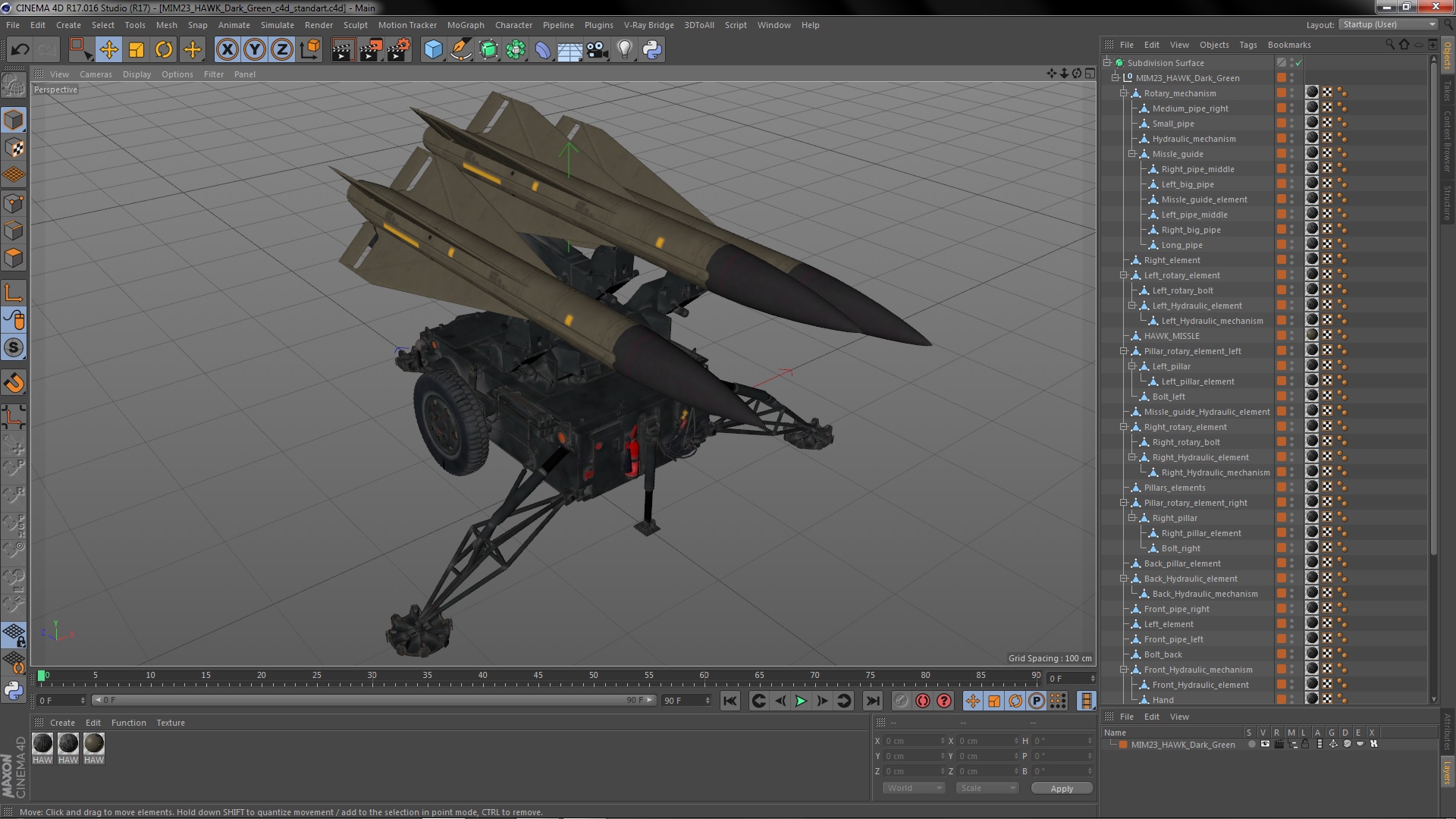This screenshot has height=819, width=1456.
Task: Open the Mesh menu
Action: pos(166,25)
